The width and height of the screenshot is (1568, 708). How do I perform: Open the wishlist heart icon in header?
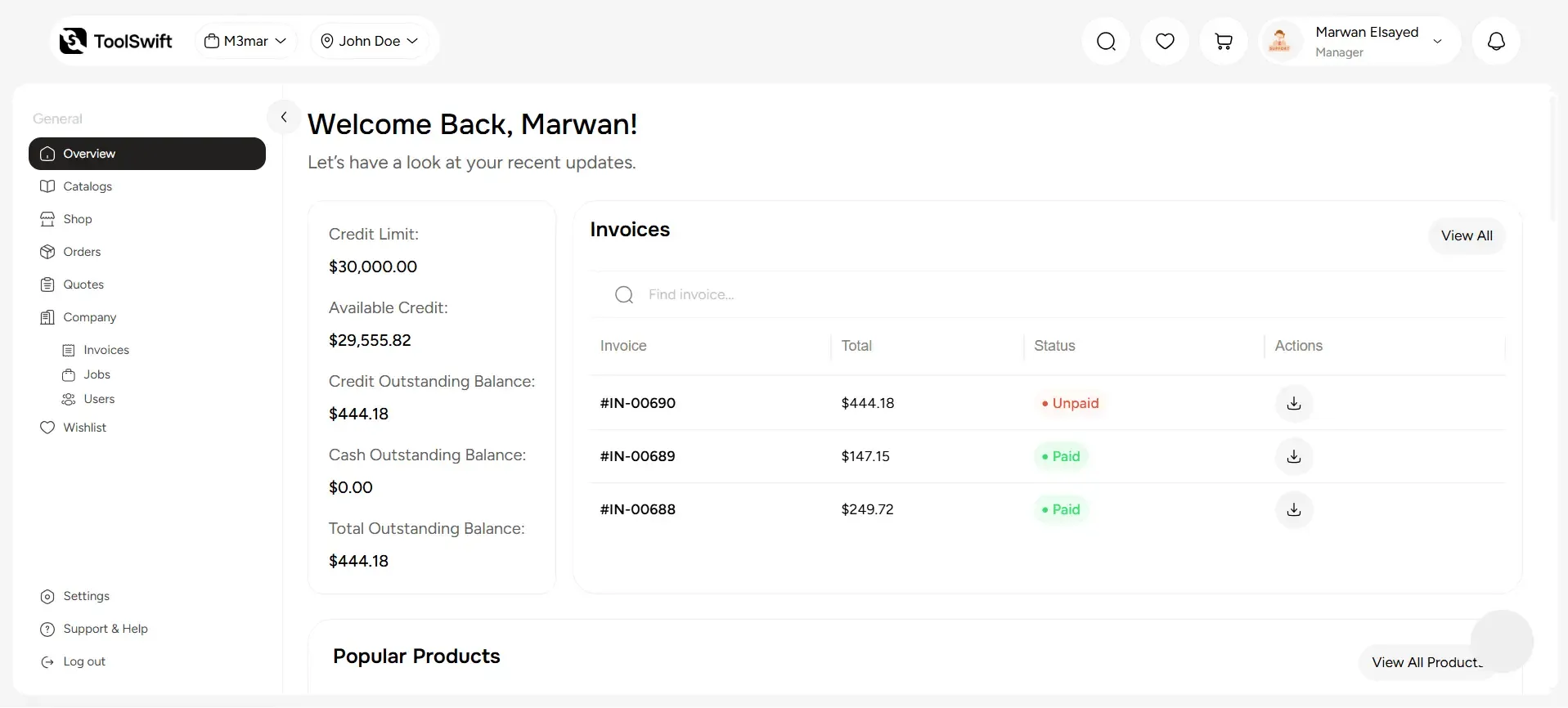pyautogui.click(x=1165, y=41)
